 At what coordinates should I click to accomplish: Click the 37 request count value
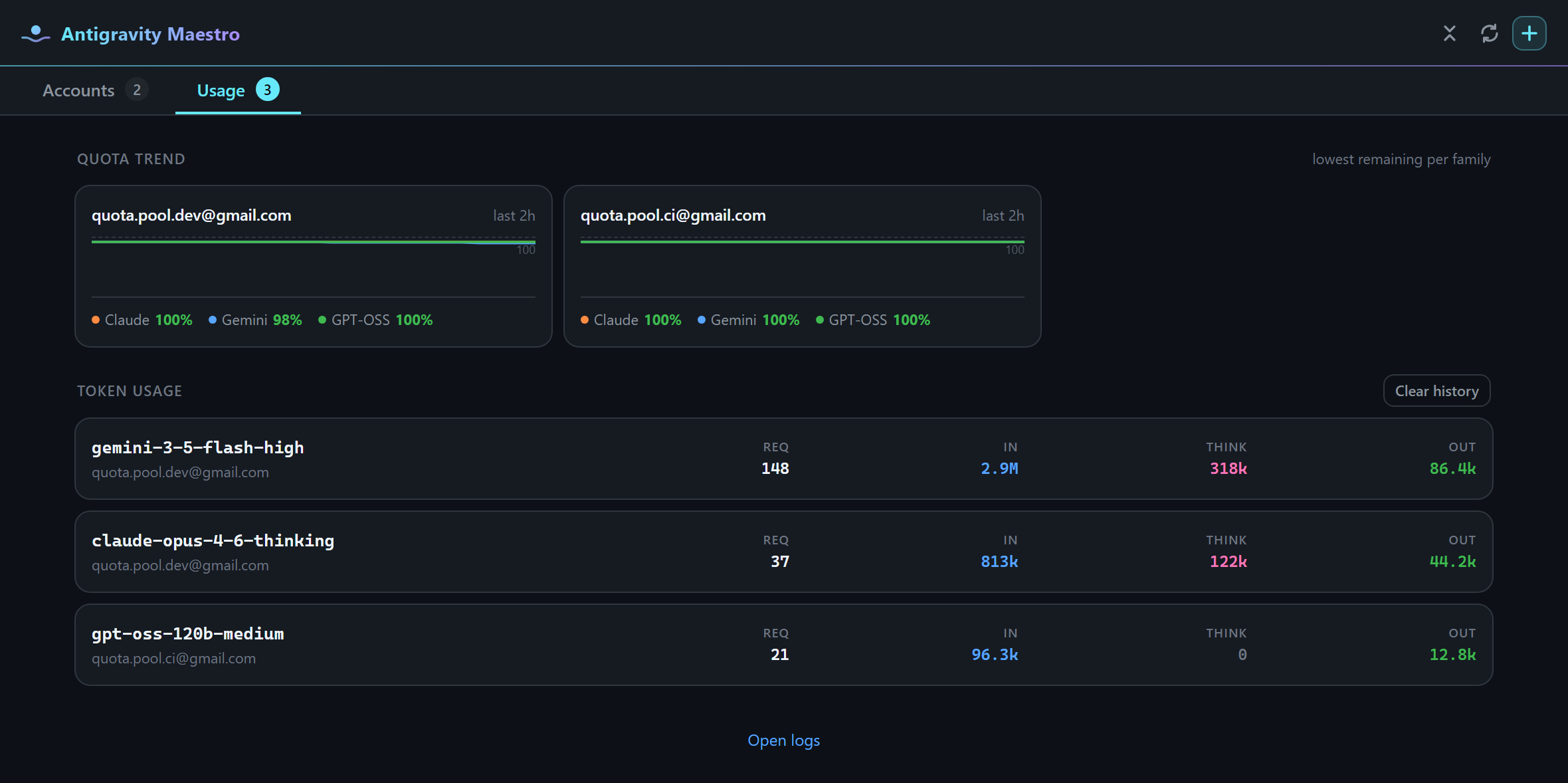tap(780, 562)
